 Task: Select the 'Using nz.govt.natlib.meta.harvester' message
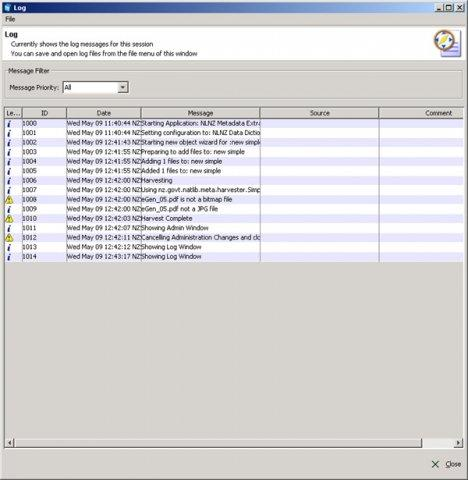pos(201,190)
